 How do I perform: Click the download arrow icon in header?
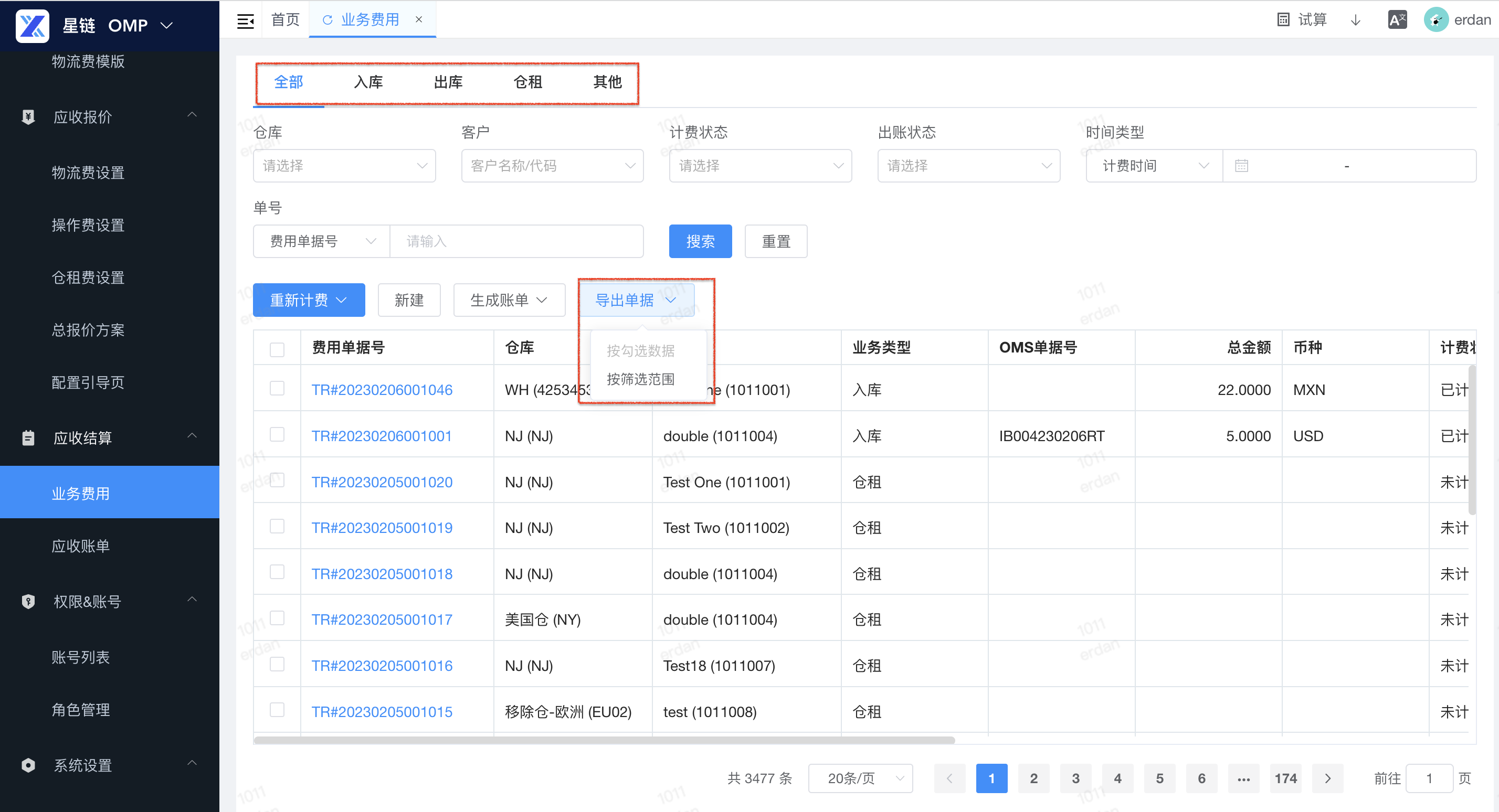1355,20
